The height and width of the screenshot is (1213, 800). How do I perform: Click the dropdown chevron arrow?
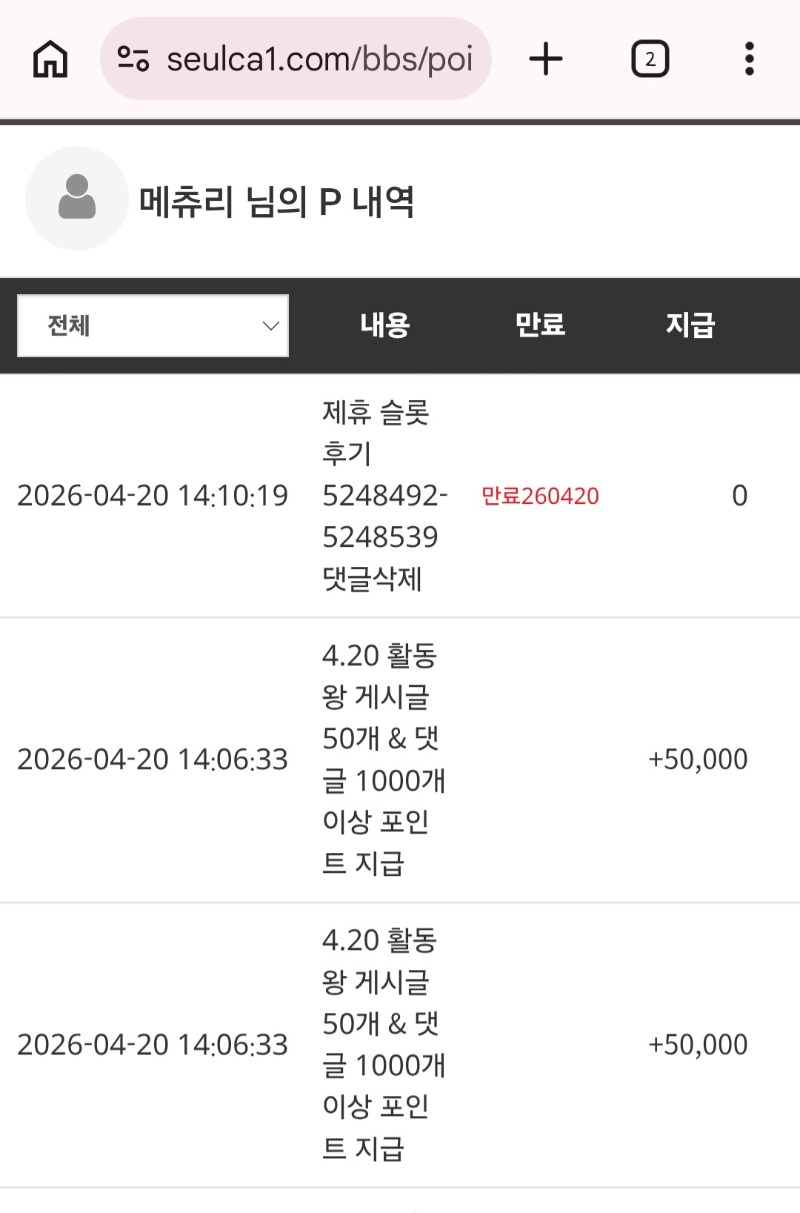pyautogui.click(x=270, y=326)
